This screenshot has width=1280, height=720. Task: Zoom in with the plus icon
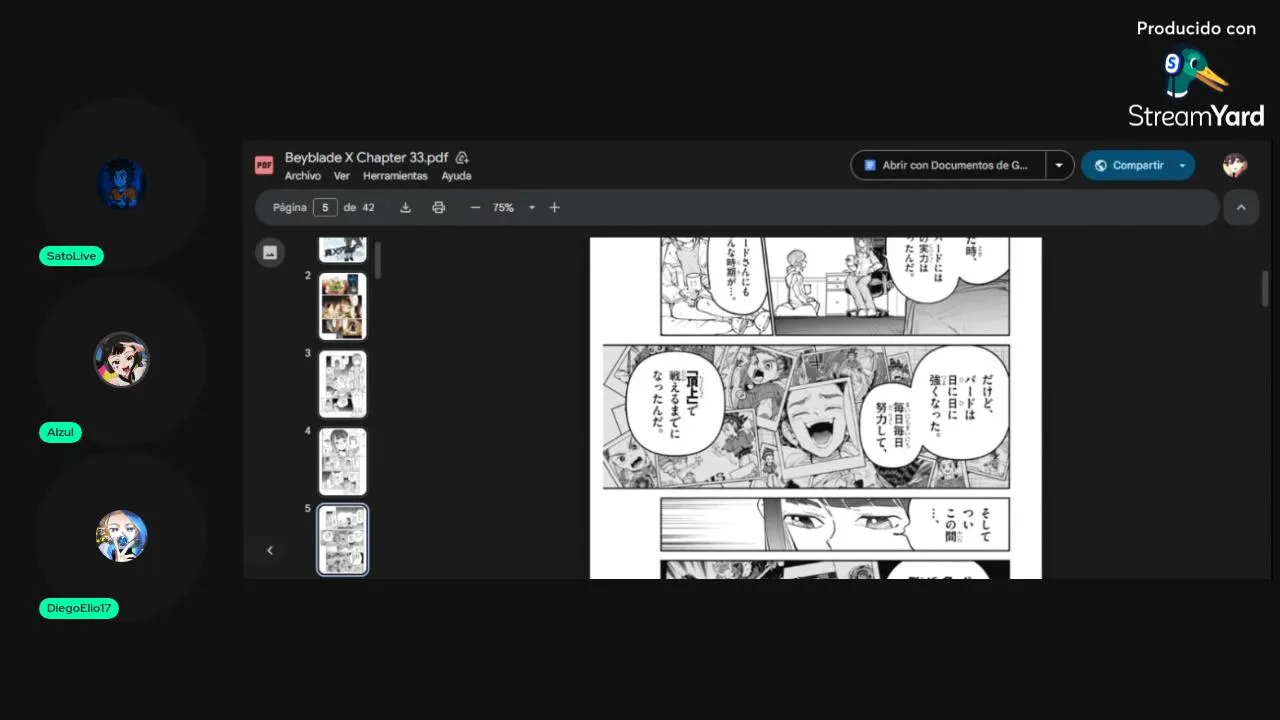click(x=554, y=207)
